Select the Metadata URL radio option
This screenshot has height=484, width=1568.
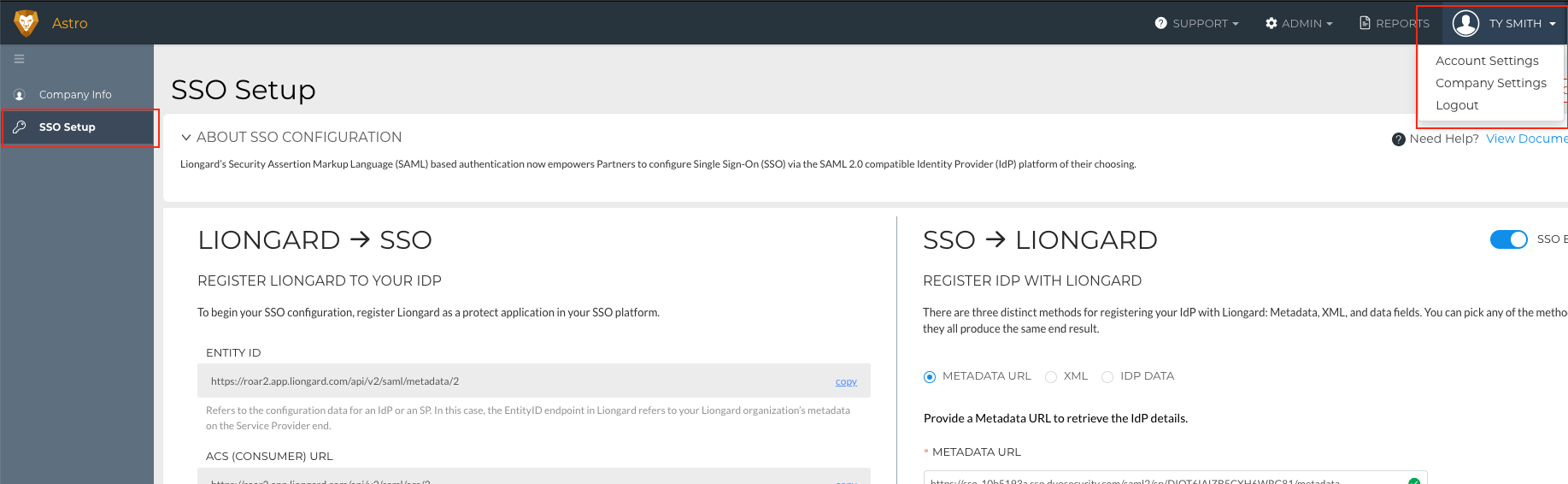930,377
